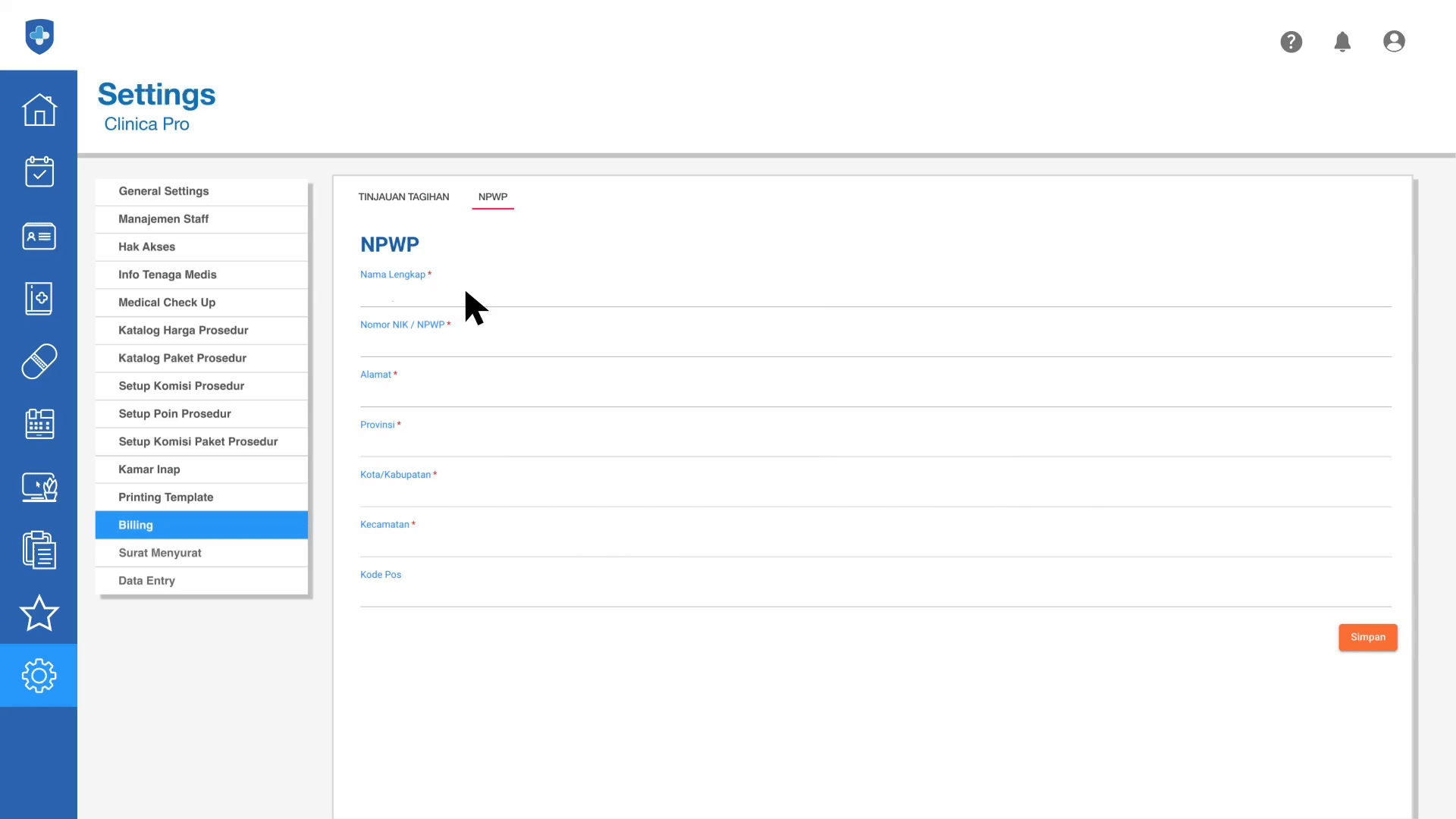This screenshot has width=1456, height=819.
Task: Select the NPWP tab
Action: tap(493, 196)
